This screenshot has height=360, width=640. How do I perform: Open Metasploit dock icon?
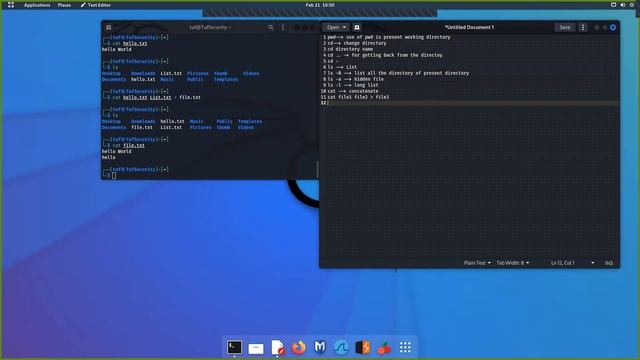click(x=320, y=347)
